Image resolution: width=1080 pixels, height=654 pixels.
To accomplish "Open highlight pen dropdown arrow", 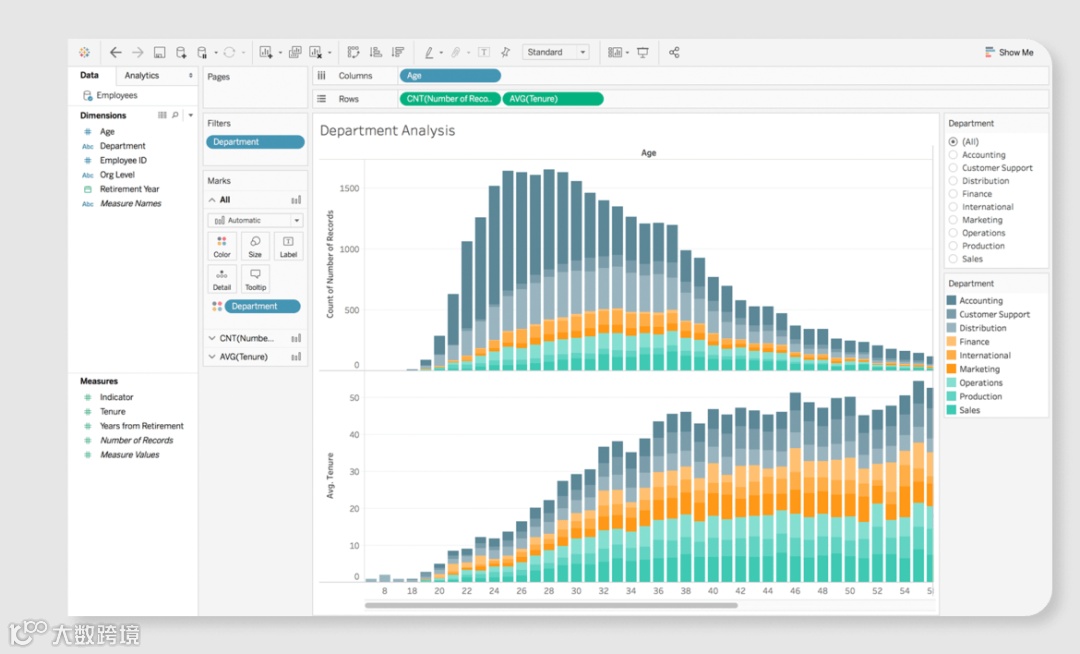I will 442,53.
